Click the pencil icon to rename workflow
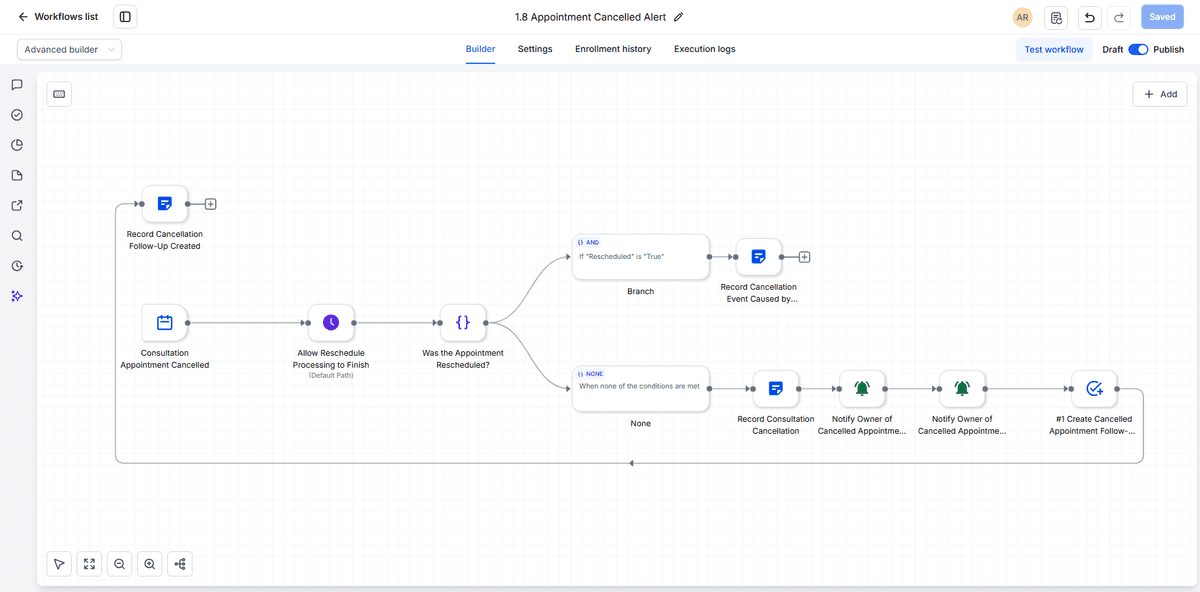Viewport: 1200px width, 592px height. 679,17
